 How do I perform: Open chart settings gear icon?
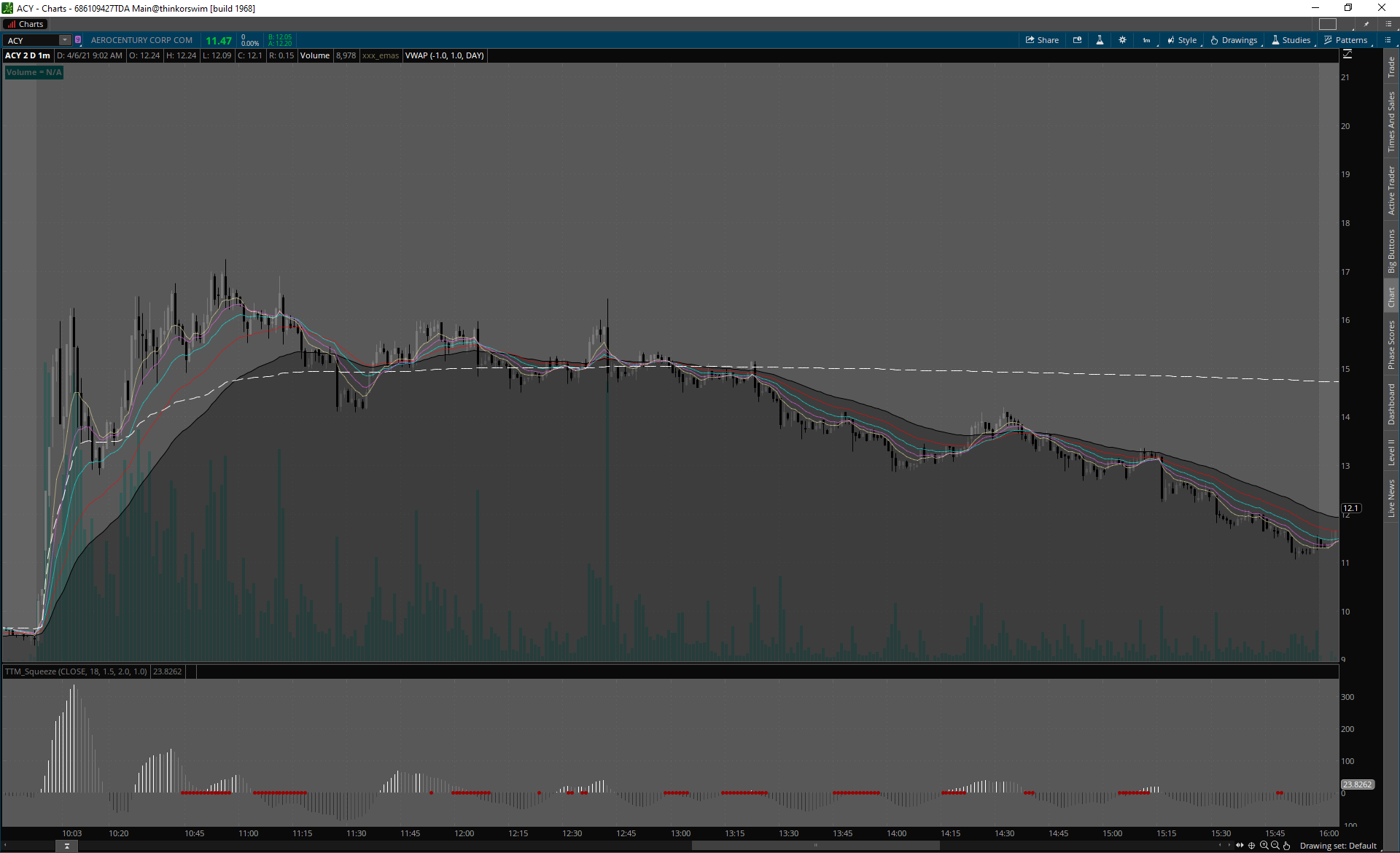[x=1122, y=40]
